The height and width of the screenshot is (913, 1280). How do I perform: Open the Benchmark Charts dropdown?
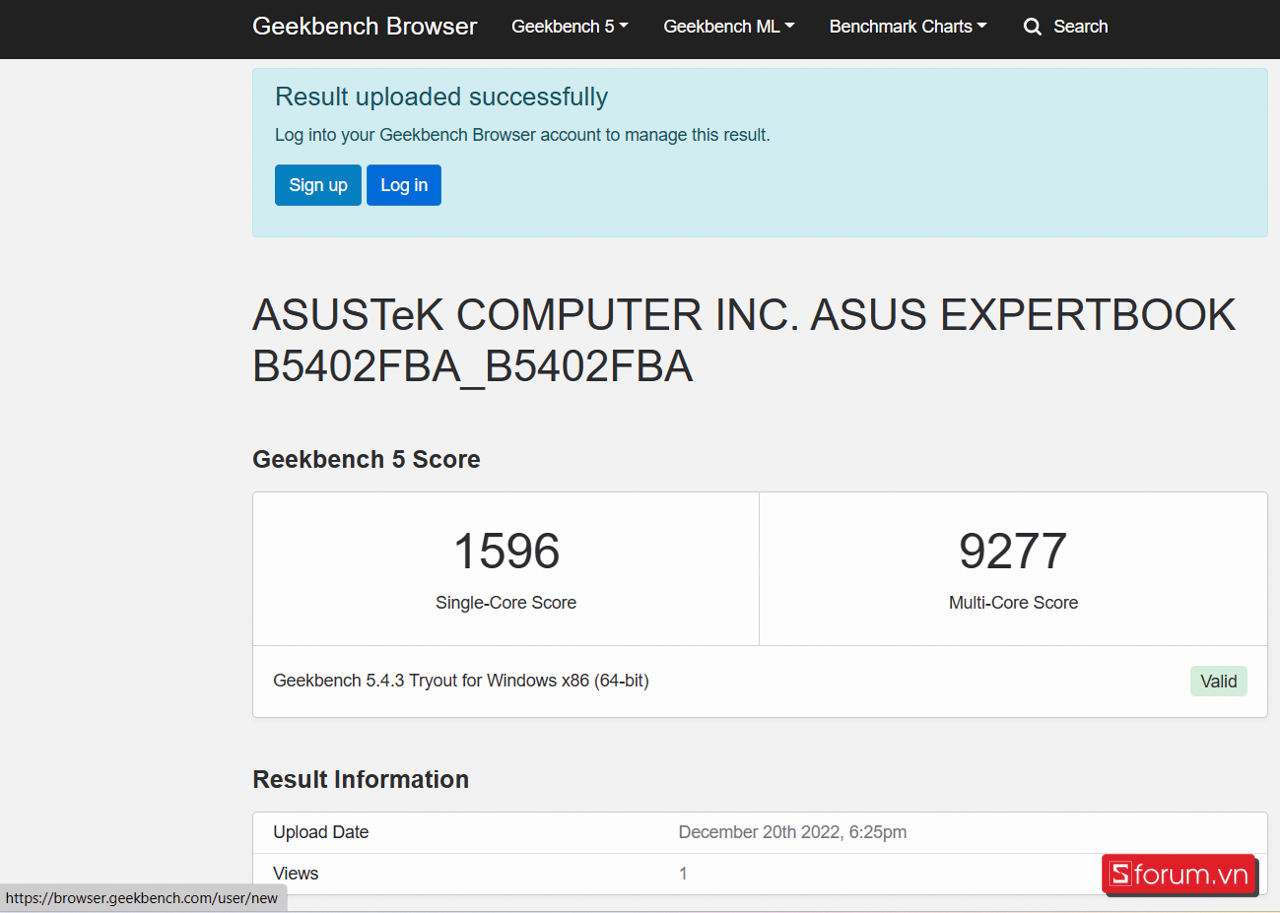908,27
